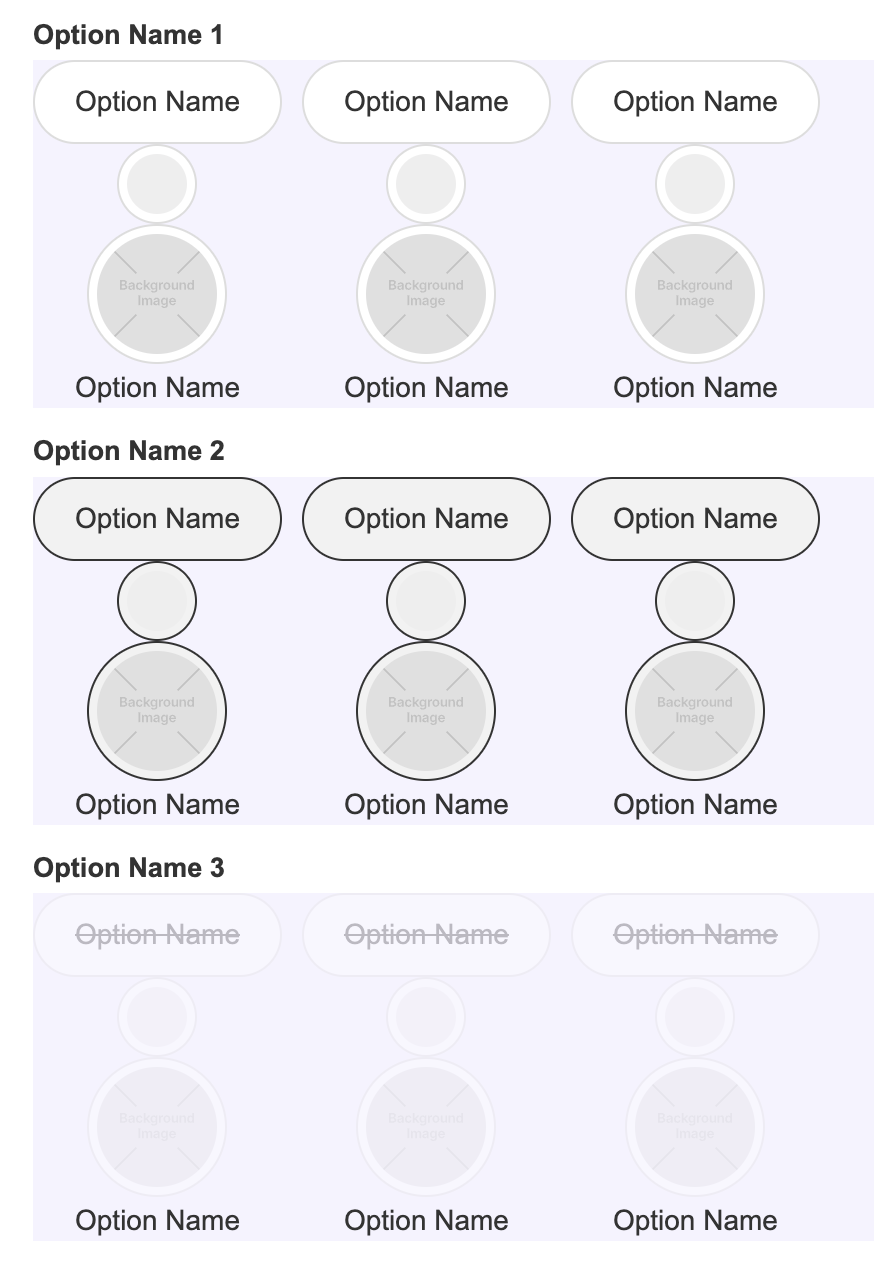Pick middle Background Image swatch in Option Name 1
874x1280 pixels.
pyautogui.click(x=426, y=294)
